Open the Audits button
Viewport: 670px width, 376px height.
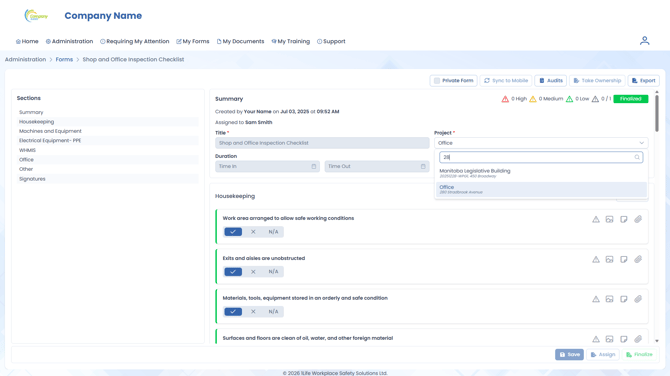pyautogui.click(x=550, y=81)
